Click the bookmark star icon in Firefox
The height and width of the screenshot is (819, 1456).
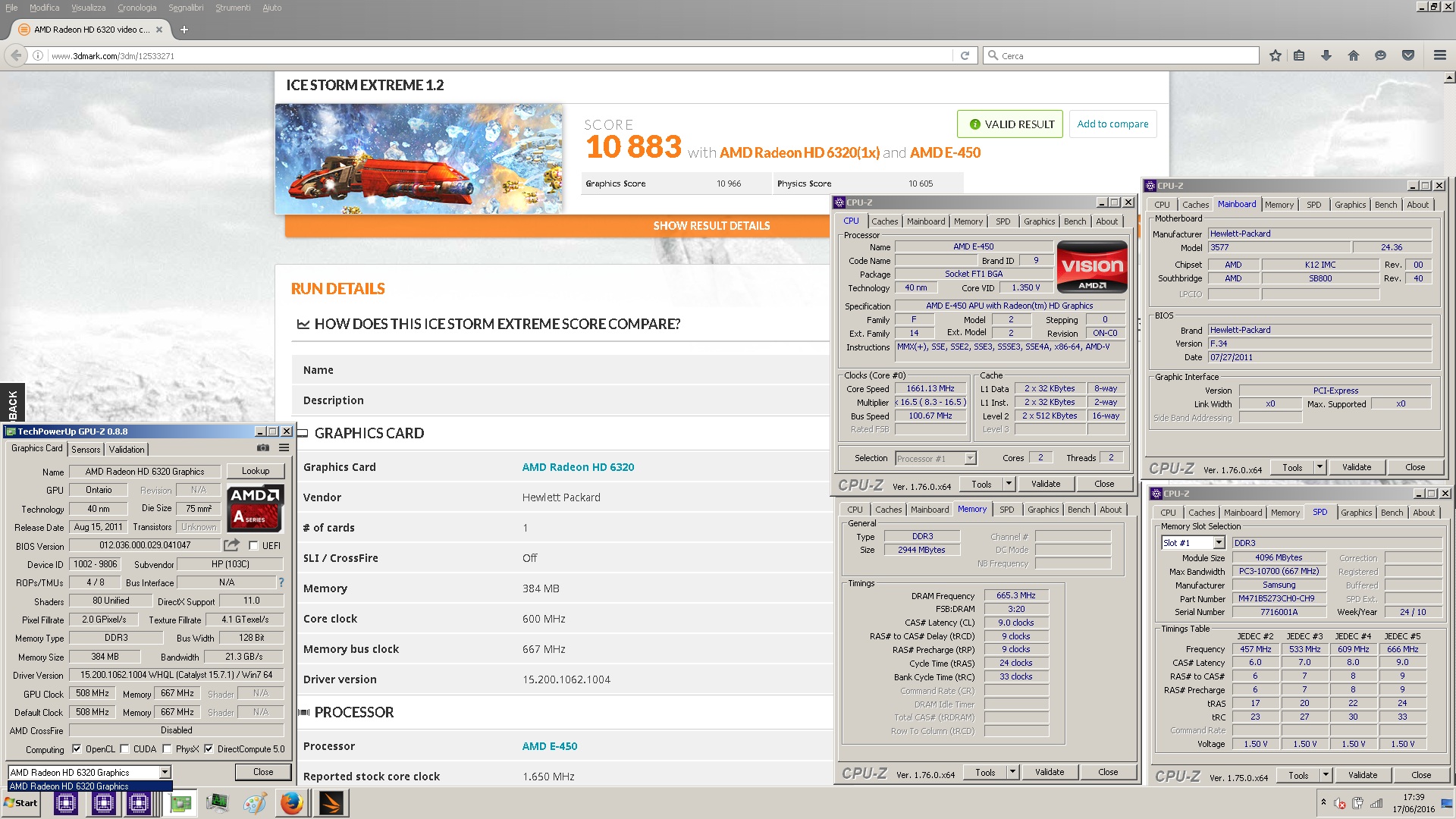(1275, 55)
